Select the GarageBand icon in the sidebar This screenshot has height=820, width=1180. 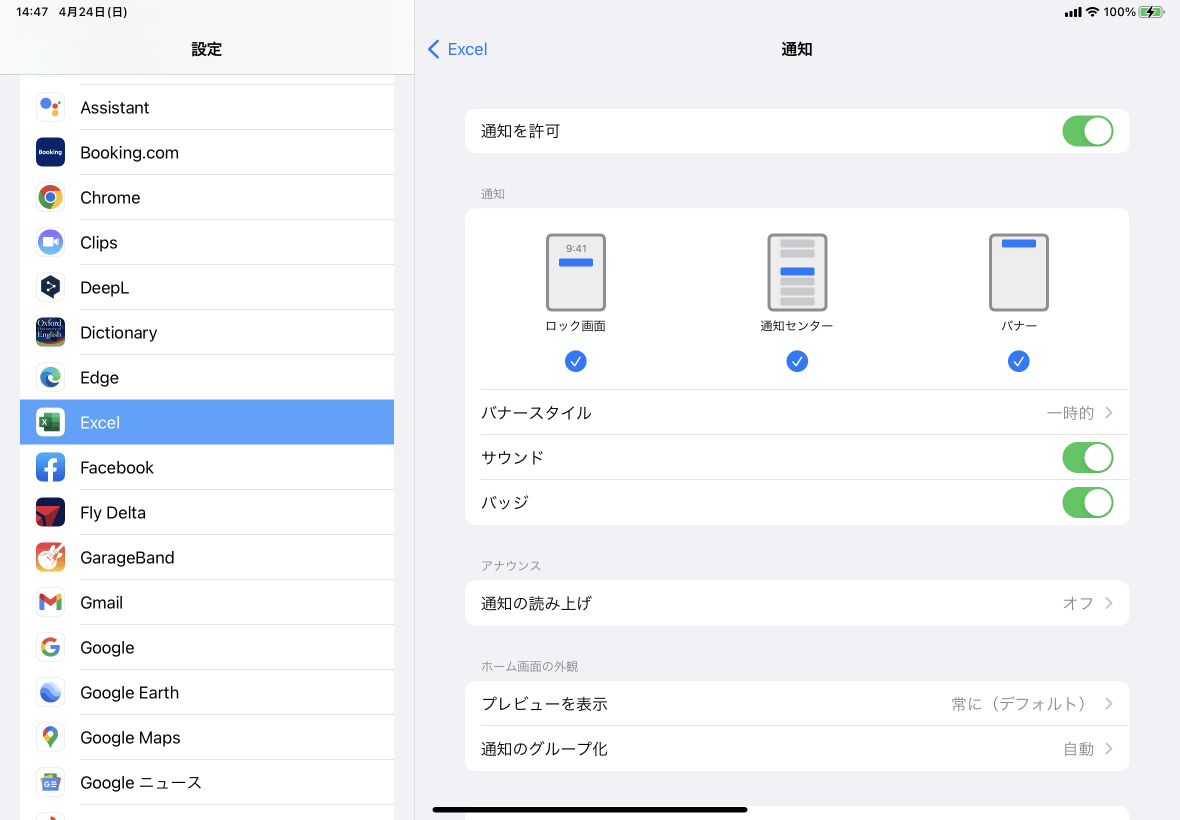[x=50, y=557]
